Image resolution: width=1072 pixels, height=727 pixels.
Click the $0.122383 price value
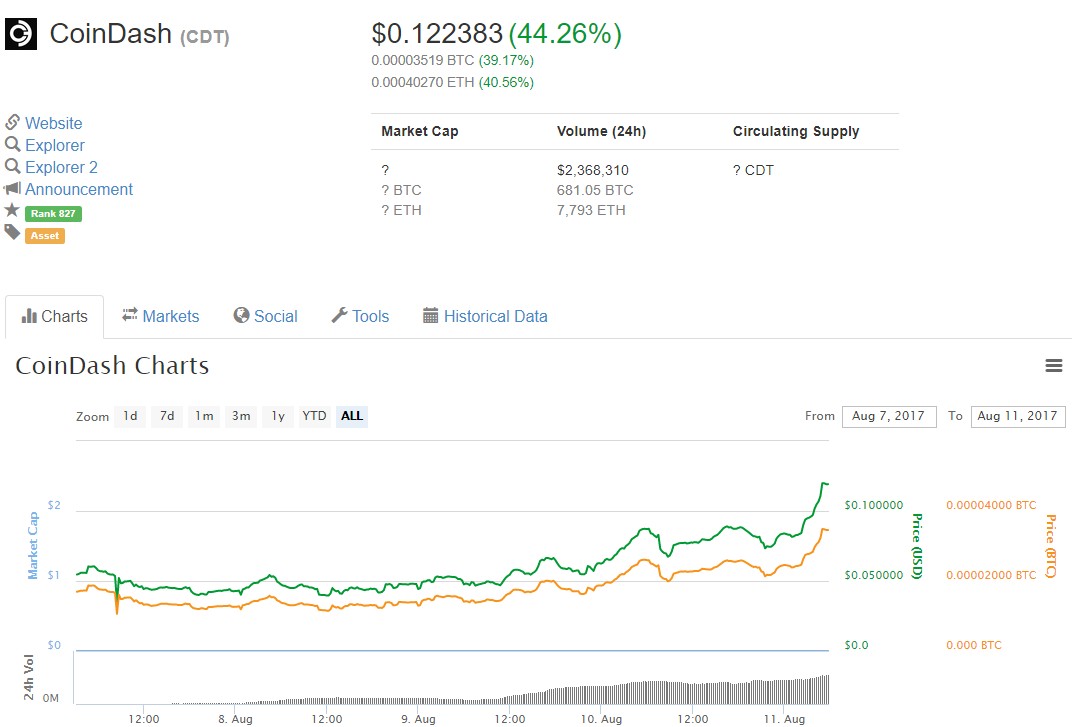pos(437,34)
